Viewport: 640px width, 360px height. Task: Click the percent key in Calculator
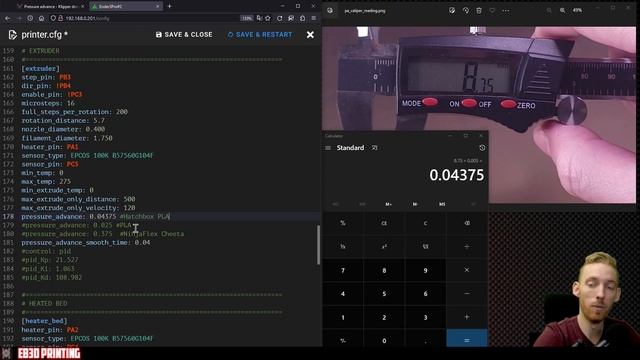click(x=343, y=223)
